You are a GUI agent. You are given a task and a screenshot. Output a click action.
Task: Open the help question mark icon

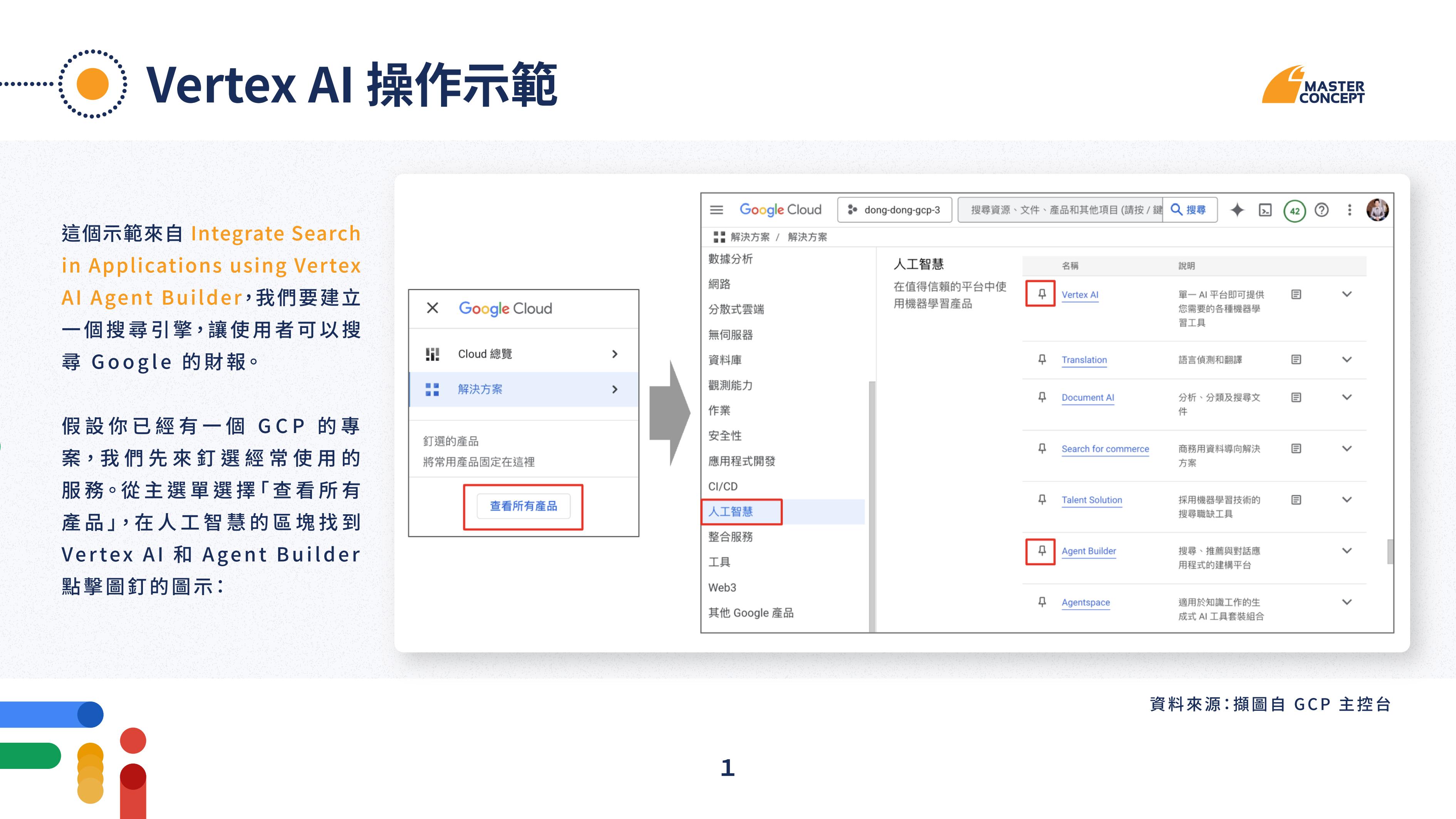[1322, 210]
